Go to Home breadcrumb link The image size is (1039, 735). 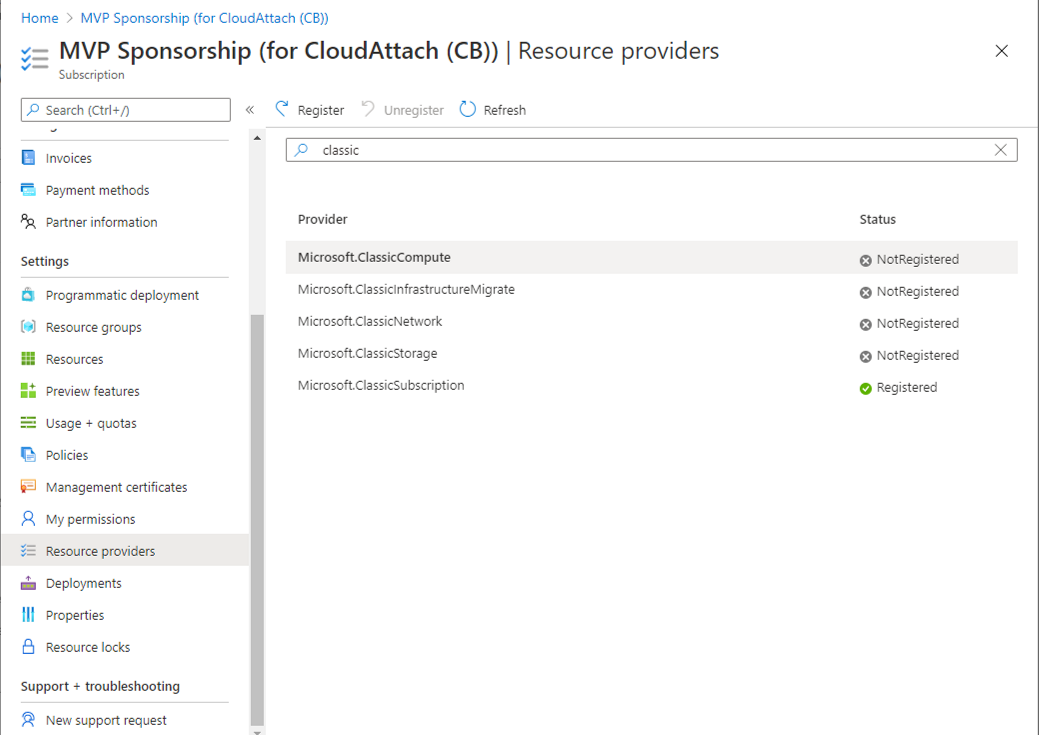coord(40,18)
